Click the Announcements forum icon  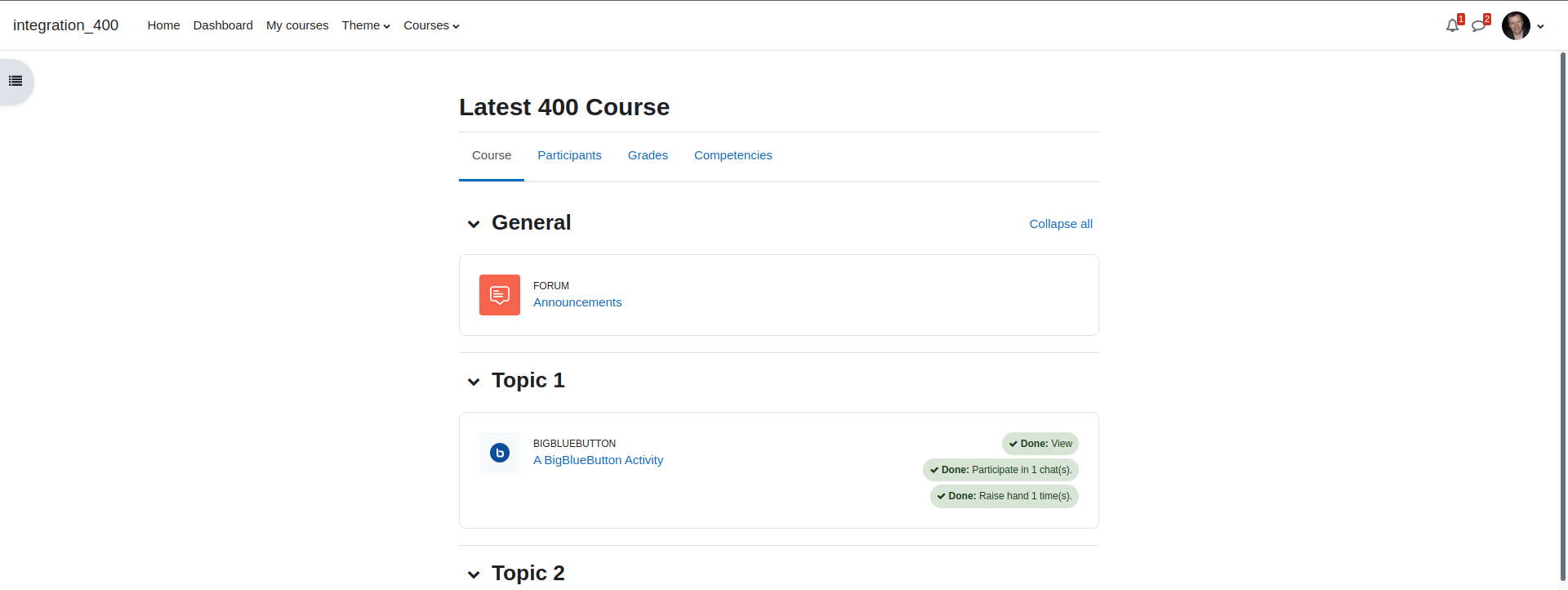(500, 295)
